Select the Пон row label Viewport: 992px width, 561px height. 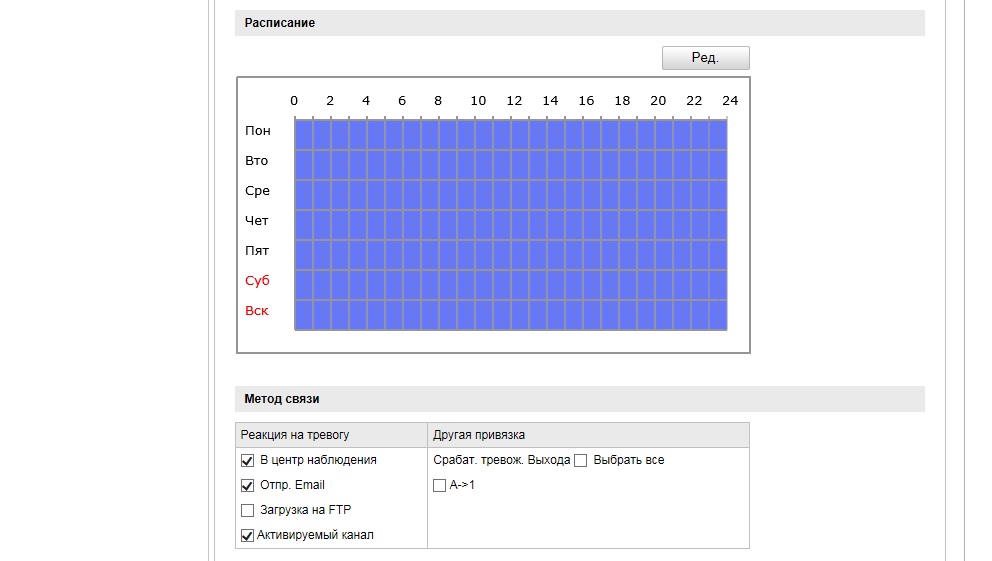(257, 131)
